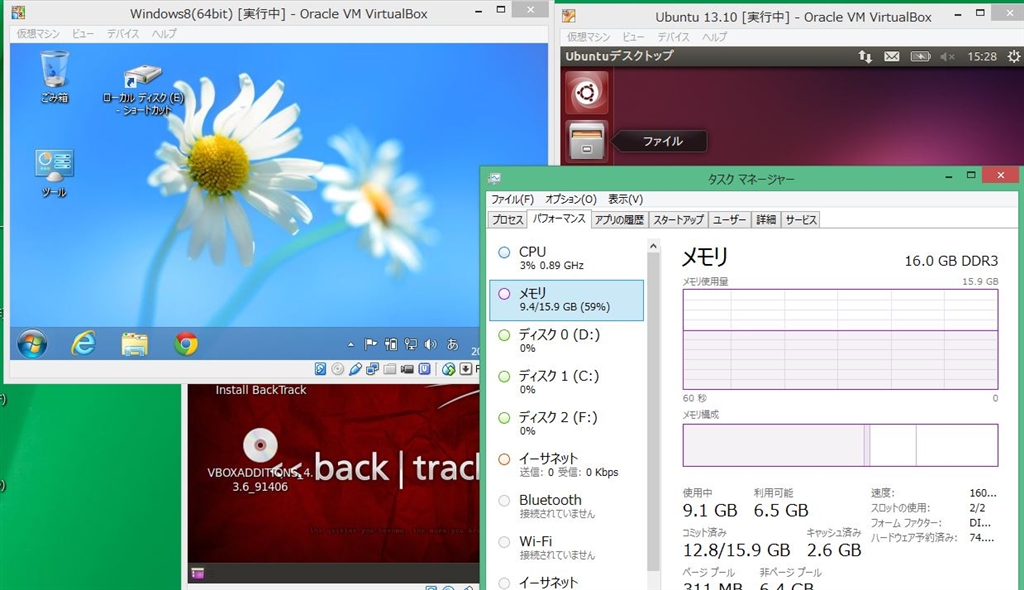Image resolution: width=1024 pixels, height=590 pixels.
Task: Toggle the あ IME input mode indicator
Action: point(452,344)
